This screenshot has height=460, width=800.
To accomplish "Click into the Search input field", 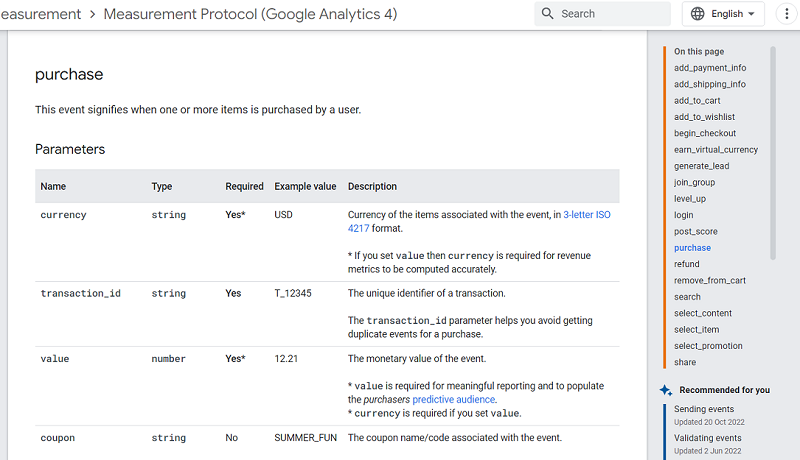I will click(x=603, y=14).
